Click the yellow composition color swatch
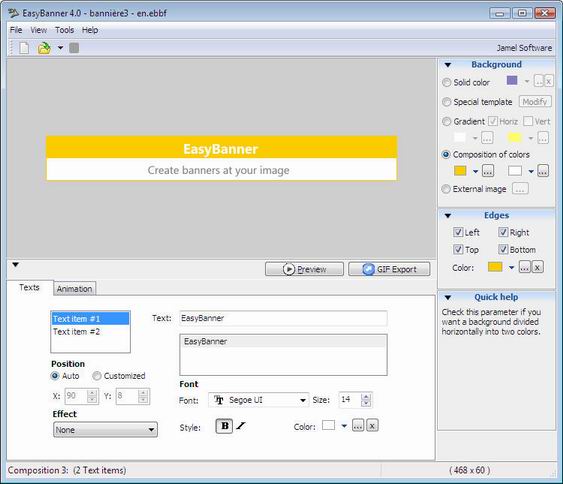563x484 pixels. 460,171
